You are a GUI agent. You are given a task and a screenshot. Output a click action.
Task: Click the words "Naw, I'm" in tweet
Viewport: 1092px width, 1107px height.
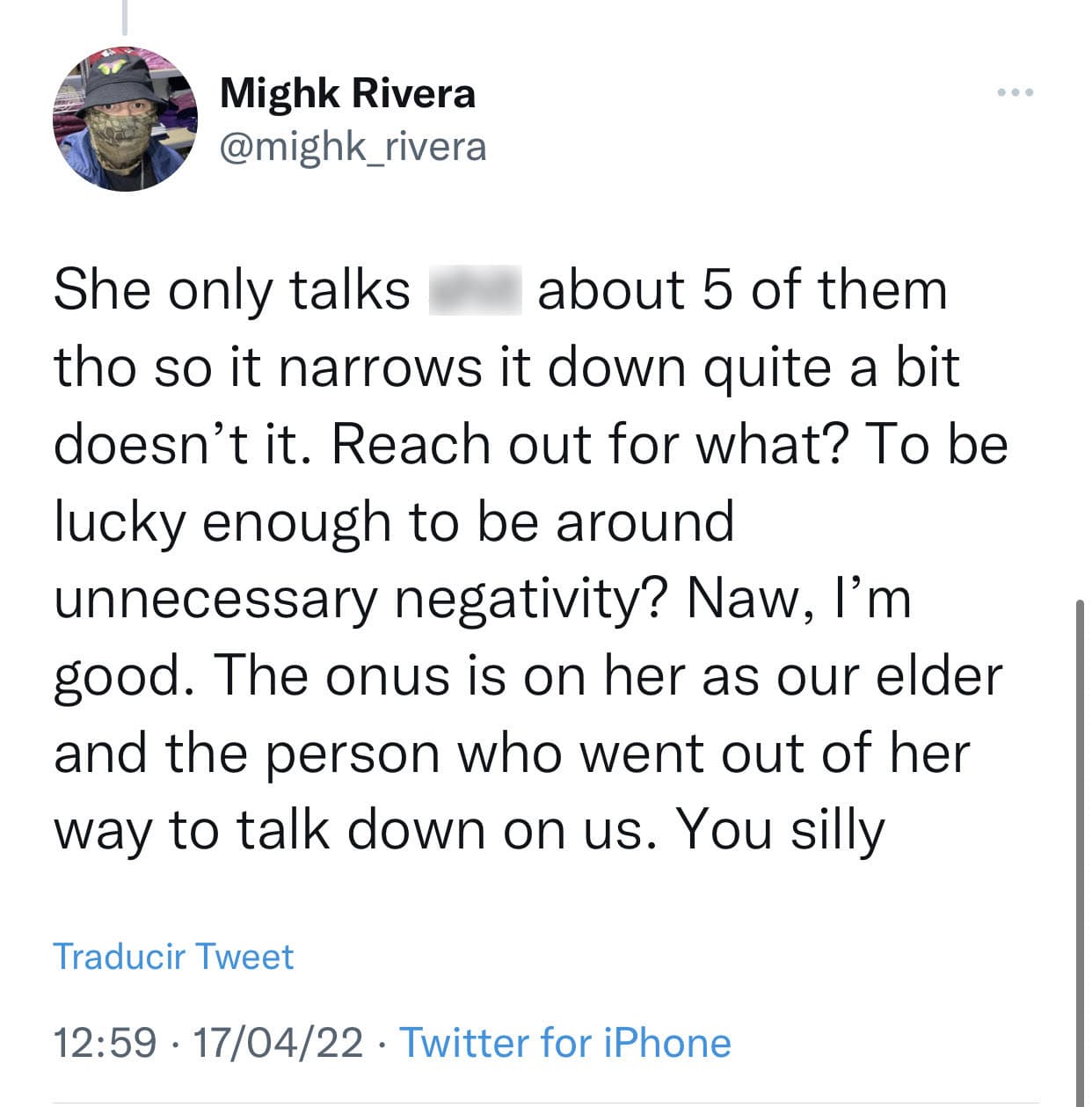[x=798, y=599]
